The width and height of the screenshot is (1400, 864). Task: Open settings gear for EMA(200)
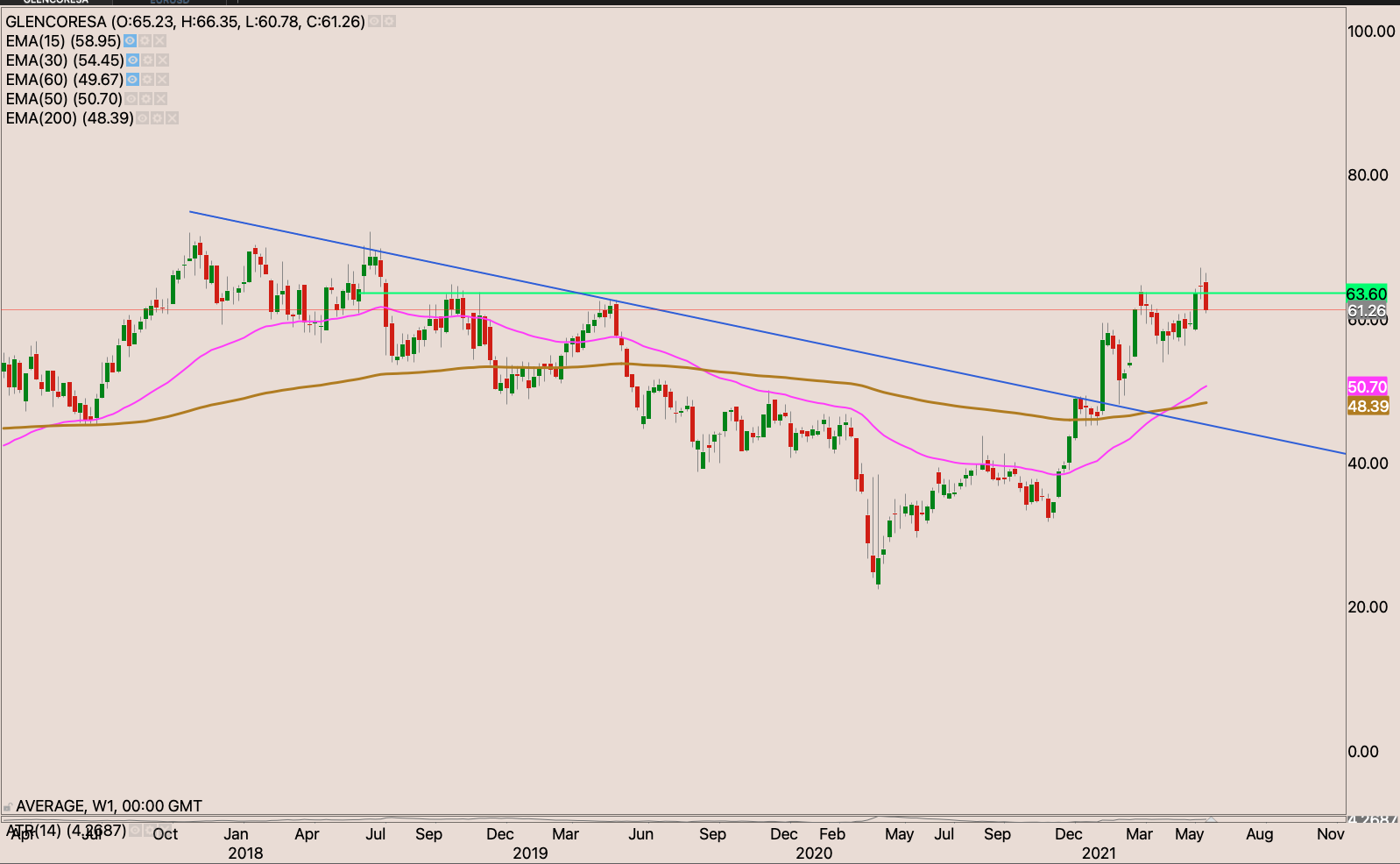pyautogui.click(x=157, y=118)
